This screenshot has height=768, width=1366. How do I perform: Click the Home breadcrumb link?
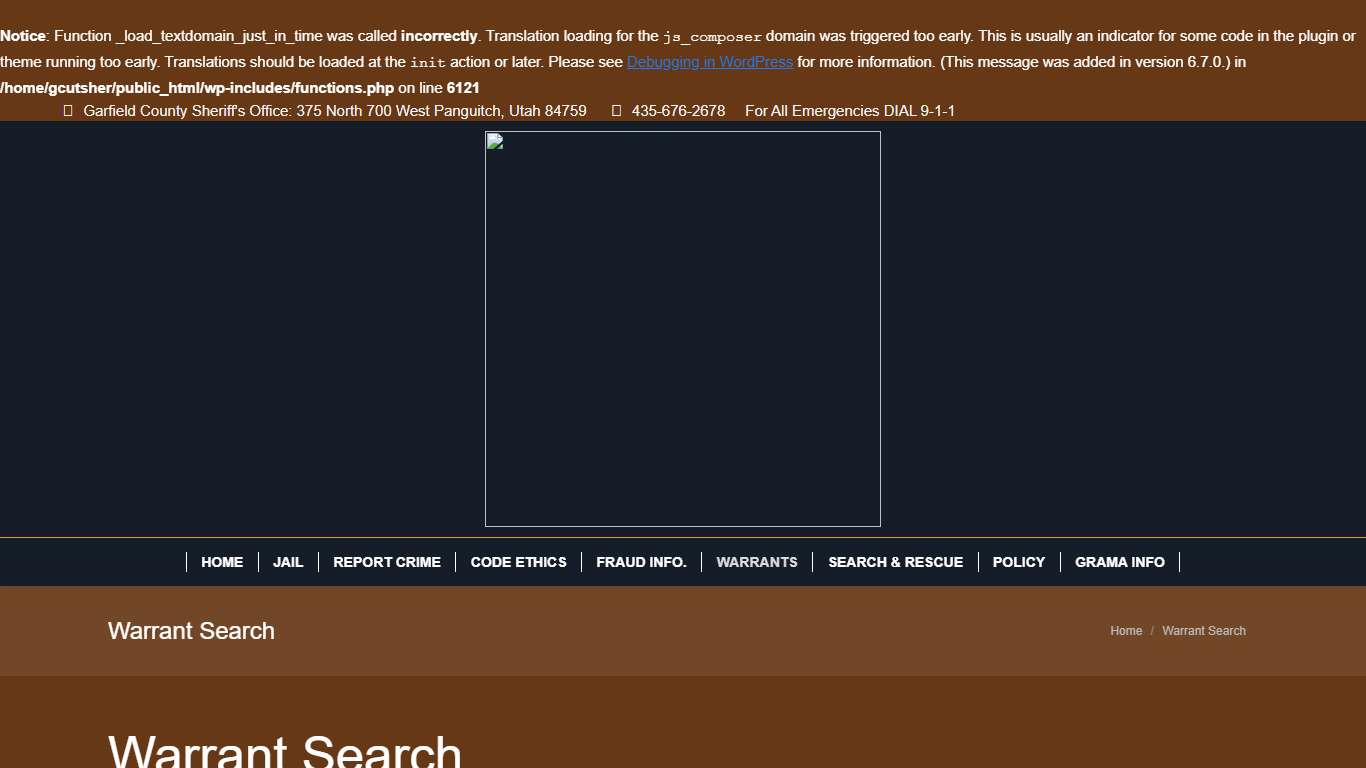pyautogui.click(x=1125, y=631)
